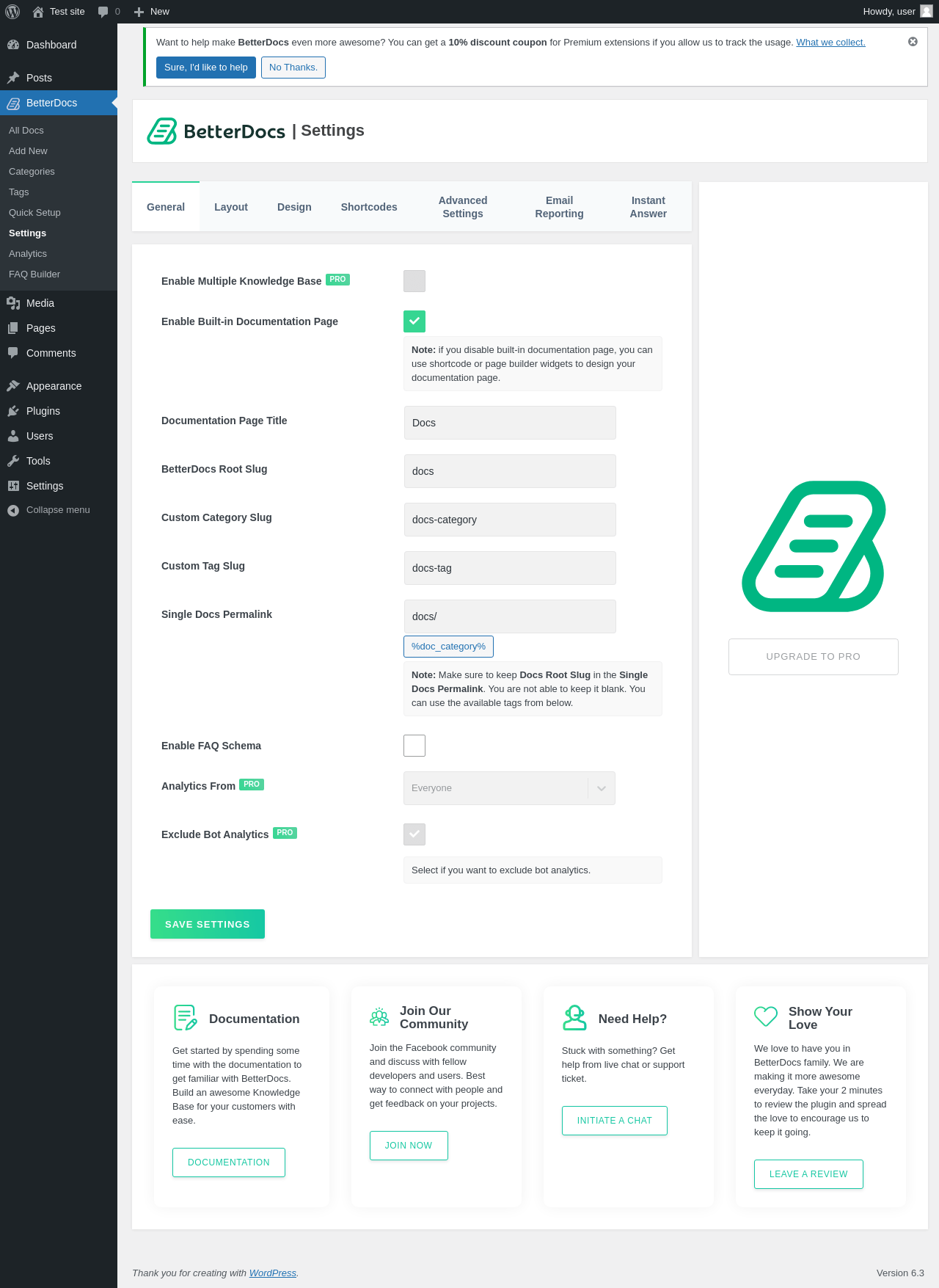Click the Comments icon in sidebar
Viewport: 939px width, 1288px height.
(x=13, y=353)
